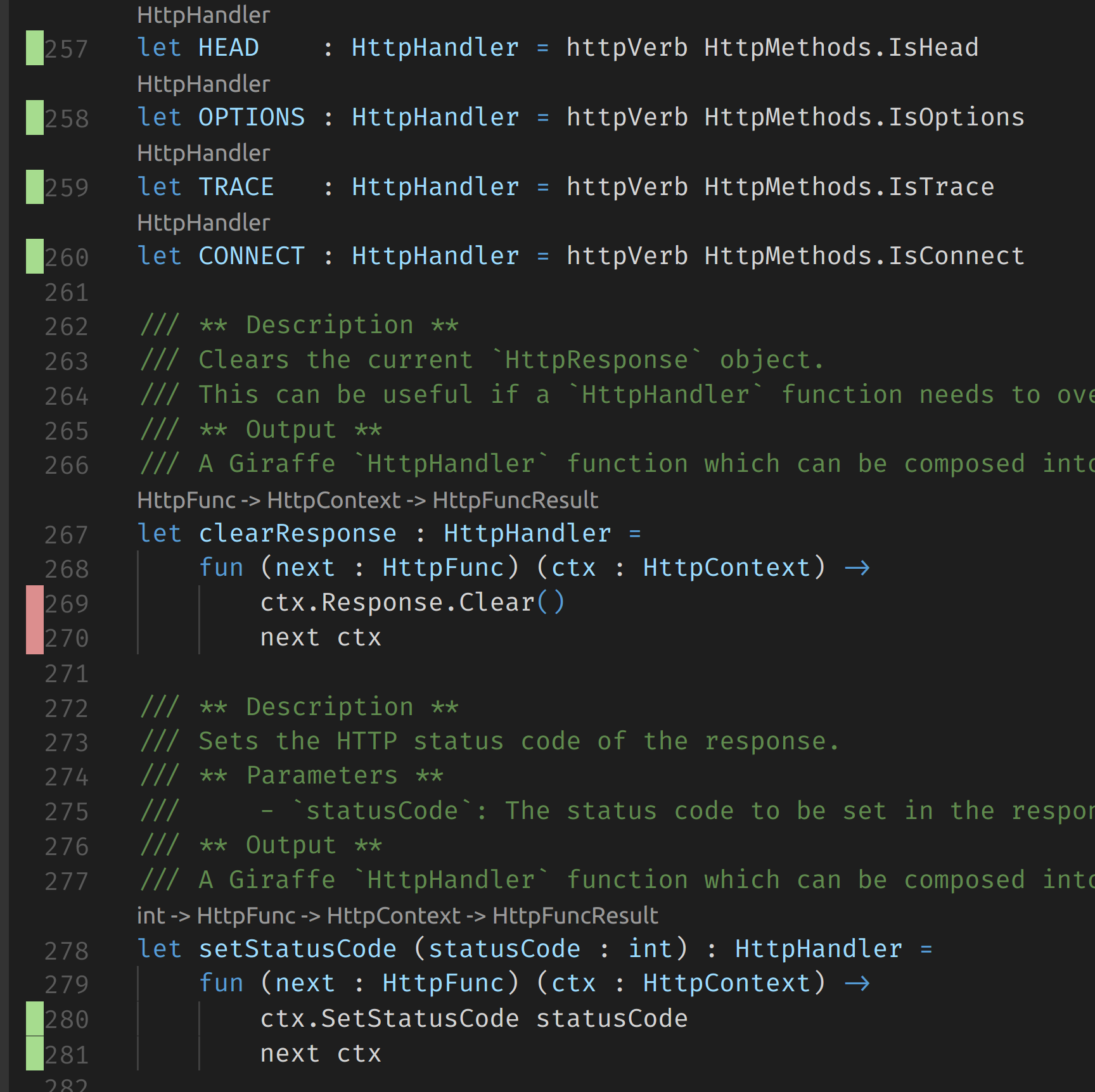Click line number 259 in gutter
This screenshot has height=1092, width=1095.
point(67,187)
